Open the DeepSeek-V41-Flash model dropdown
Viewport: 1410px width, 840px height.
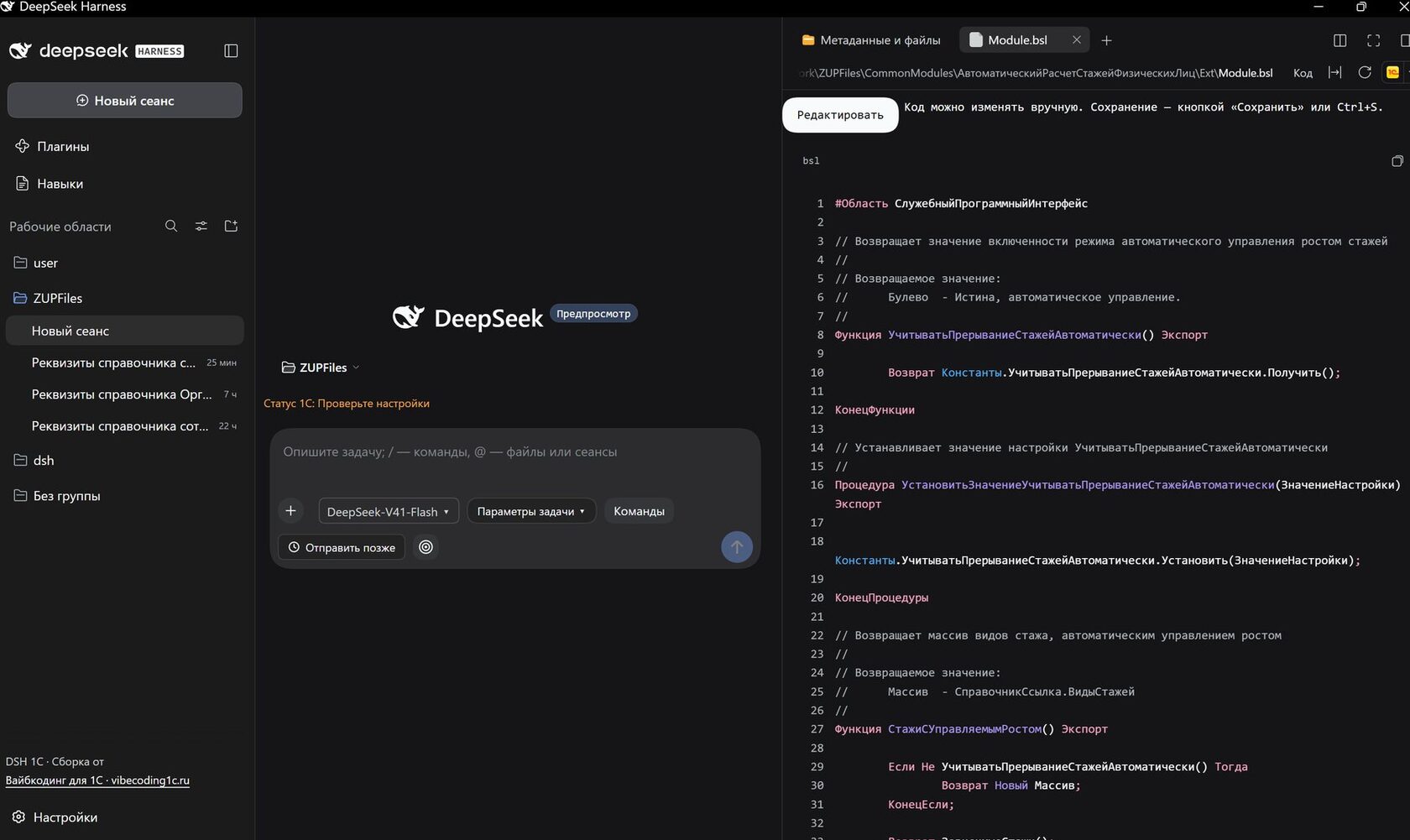(389, 511)
